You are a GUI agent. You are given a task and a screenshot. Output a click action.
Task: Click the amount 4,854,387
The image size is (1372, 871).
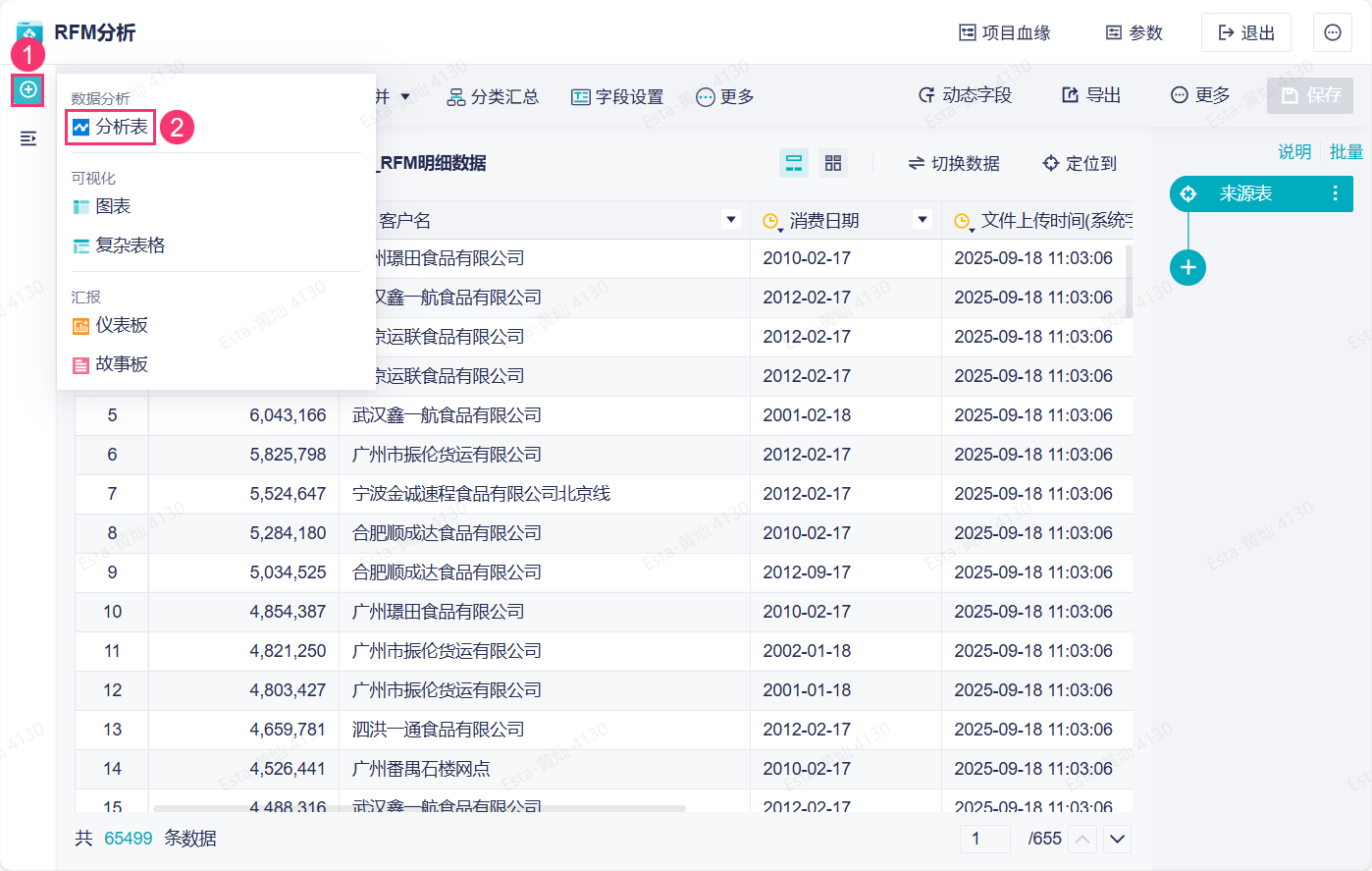288,612
